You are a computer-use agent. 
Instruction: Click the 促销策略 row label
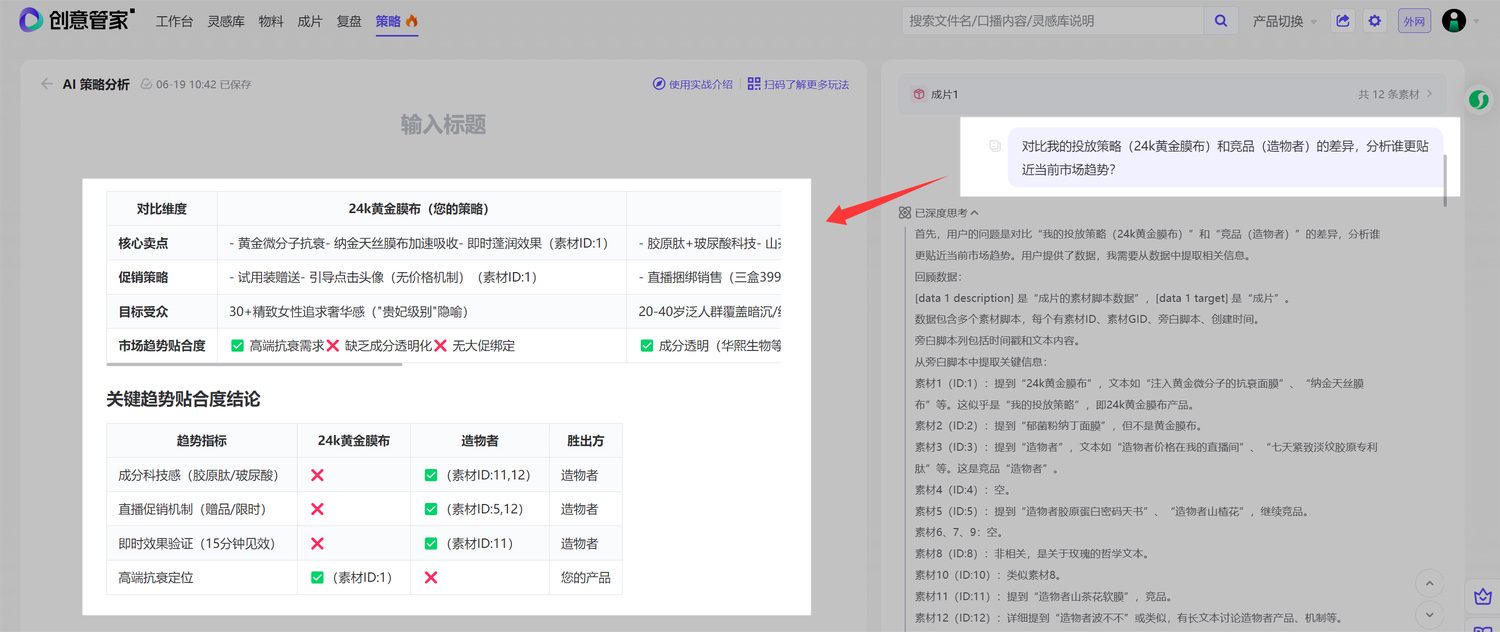pos(143,277)
